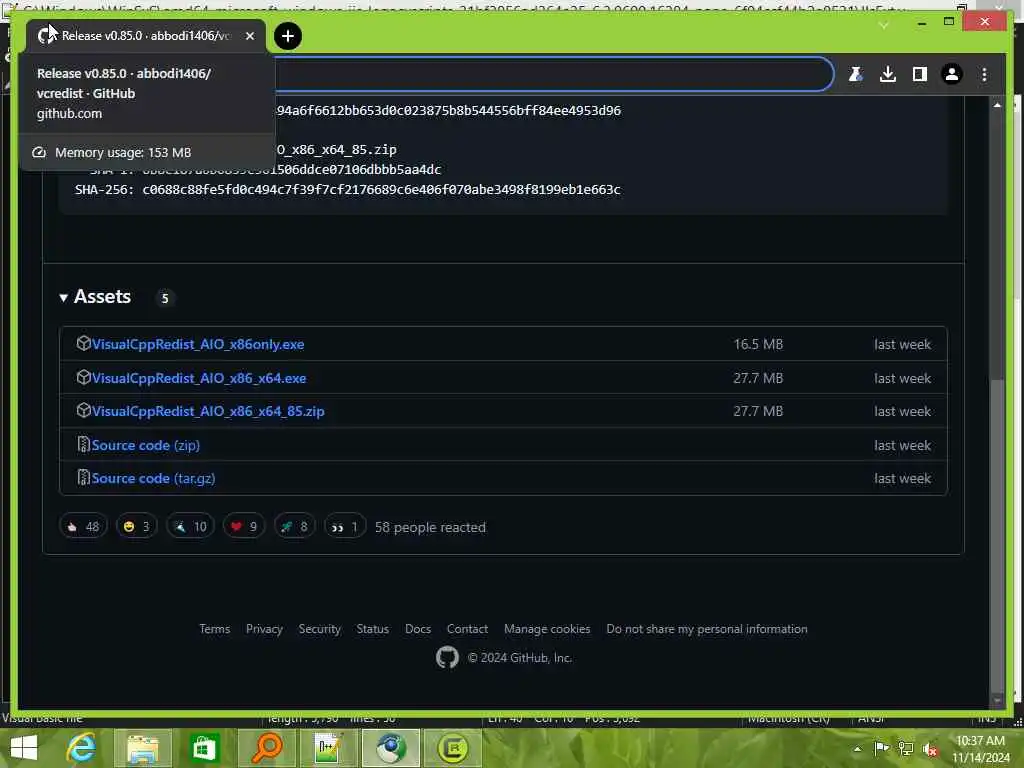Click in the browser address bar

coord(552,74)
